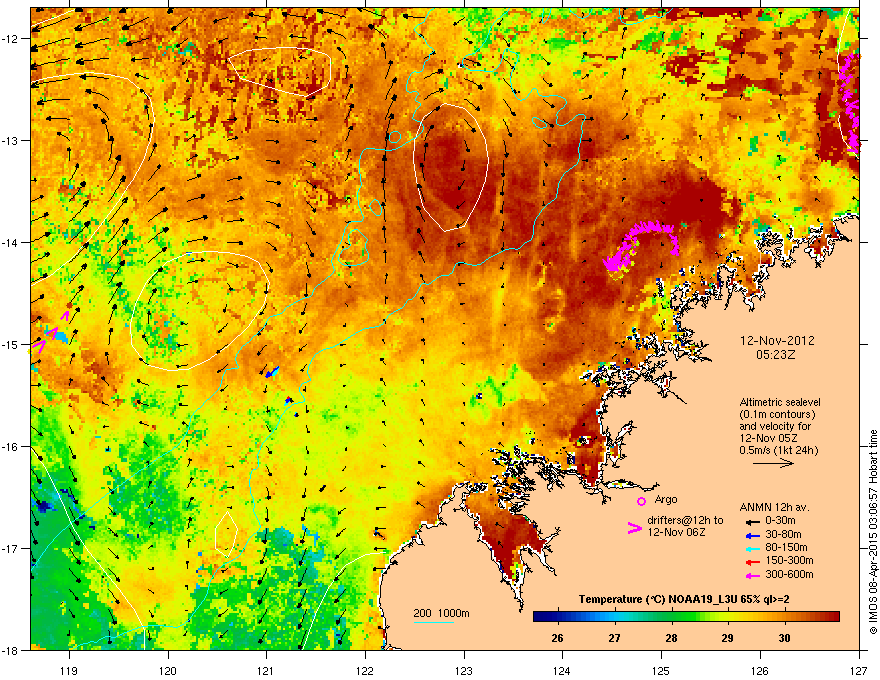Screen dimensions: 880x680
Task: Click the Argo magenta circle legend marker
Action: point(641,501)
